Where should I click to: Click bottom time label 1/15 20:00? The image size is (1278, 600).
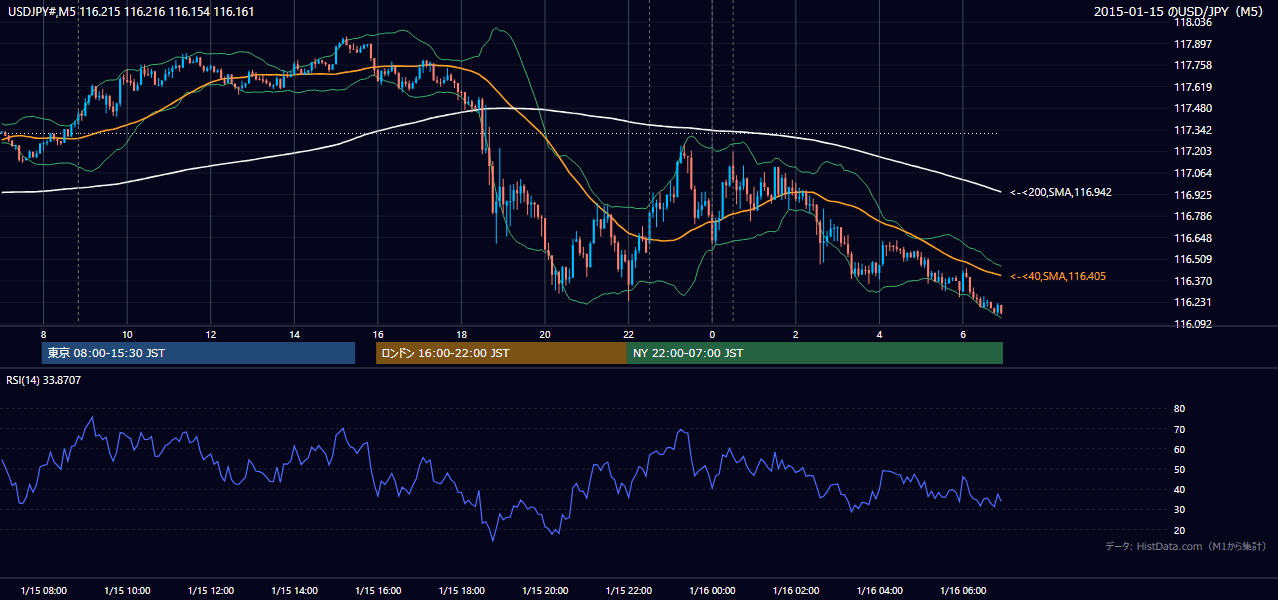pyautogui.click(x=544, y=591)
